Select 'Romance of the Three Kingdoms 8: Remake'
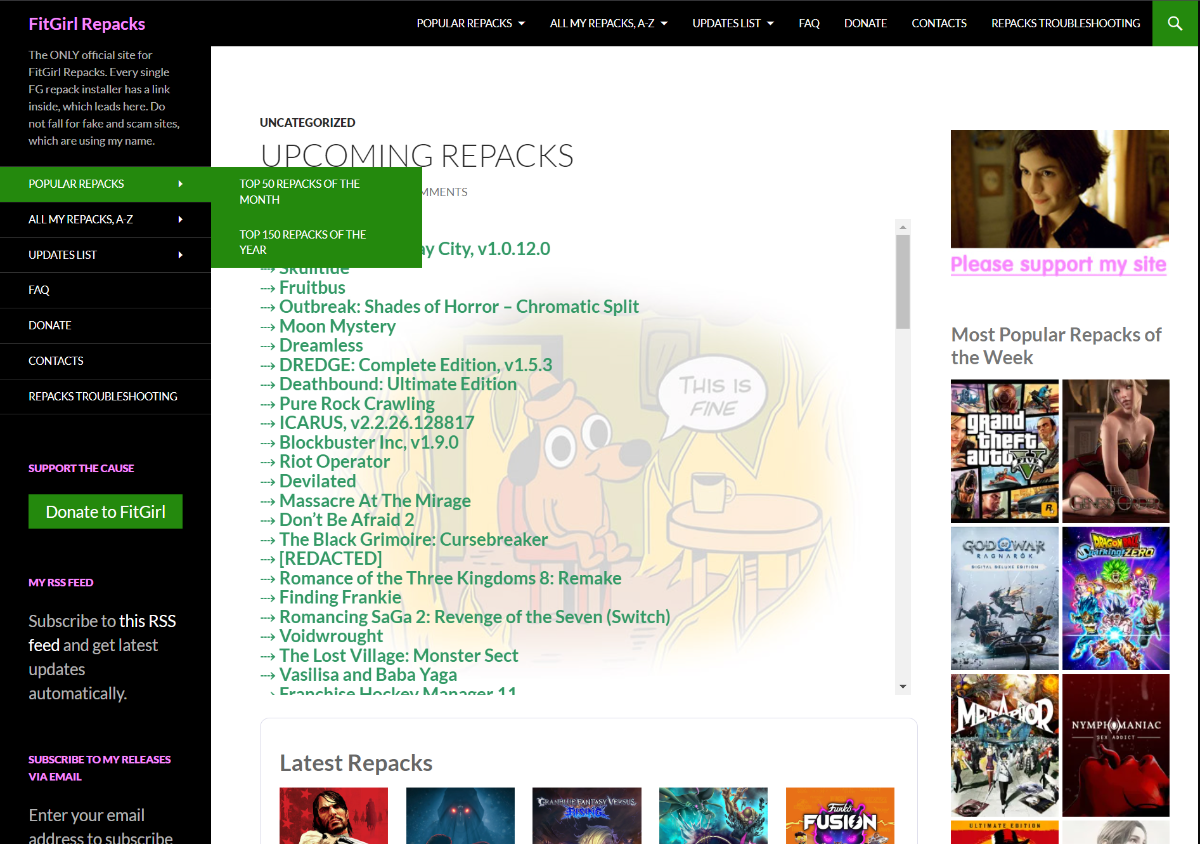This screenshot has width=1200, height=844. point(450,578)
